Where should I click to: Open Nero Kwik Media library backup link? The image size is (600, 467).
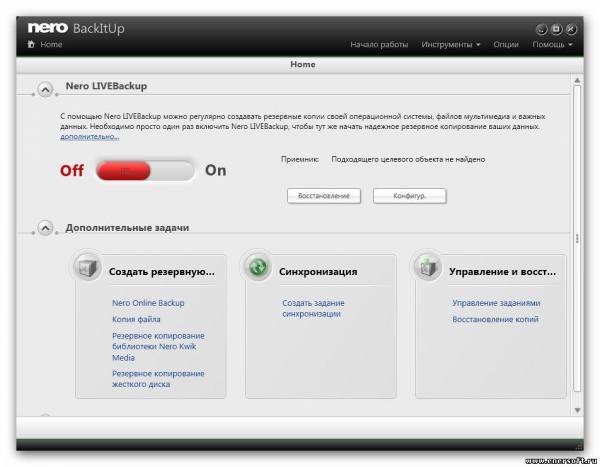158,346
